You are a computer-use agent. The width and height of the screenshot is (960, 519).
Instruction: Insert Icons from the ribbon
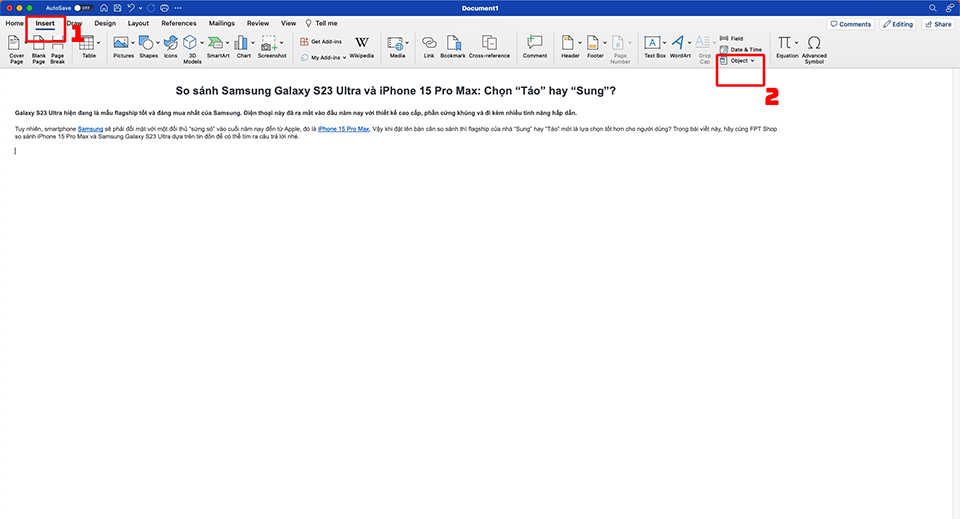[171, 47]
